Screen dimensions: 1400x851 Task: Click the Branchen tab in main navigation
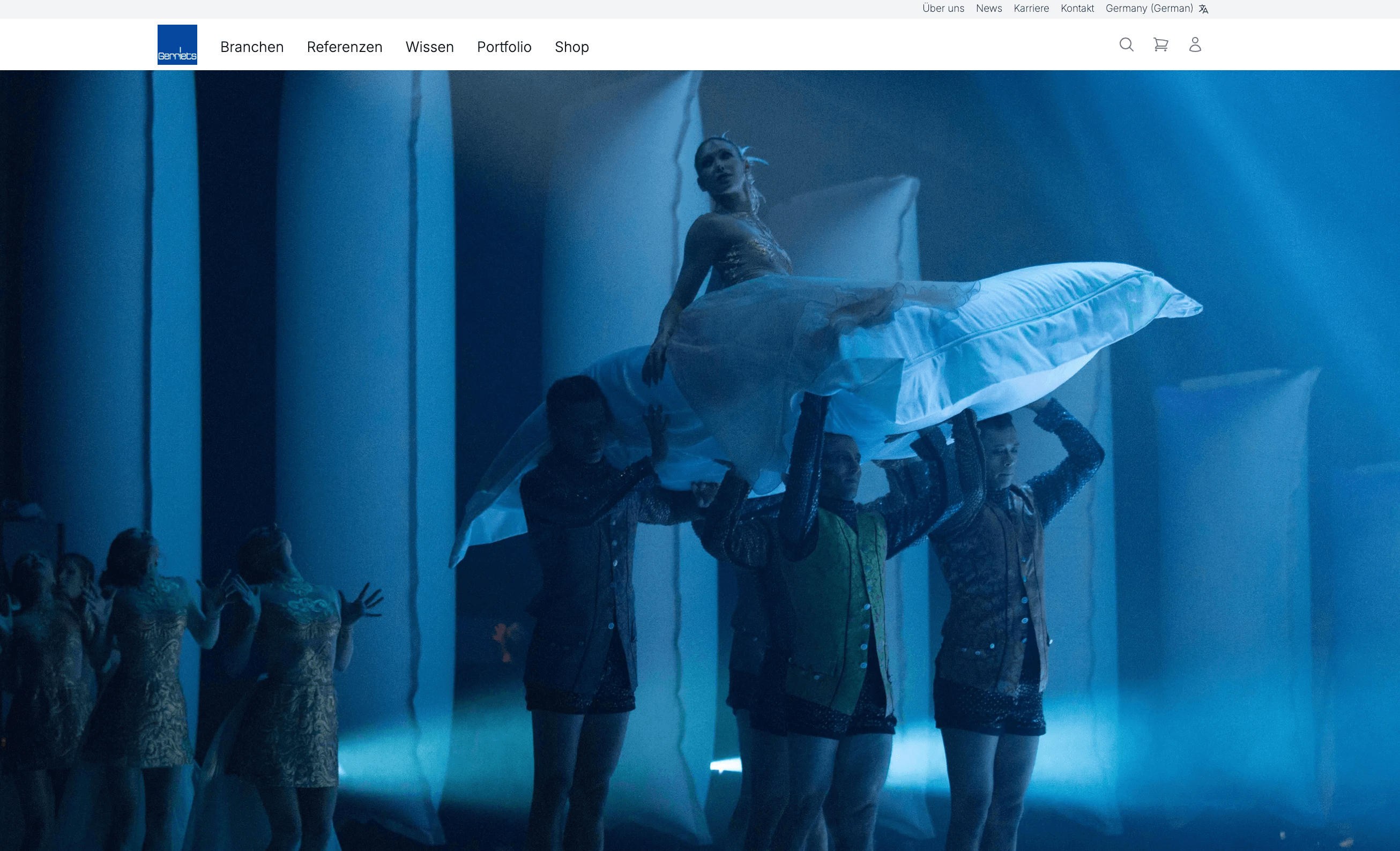[x=252, y=47]
